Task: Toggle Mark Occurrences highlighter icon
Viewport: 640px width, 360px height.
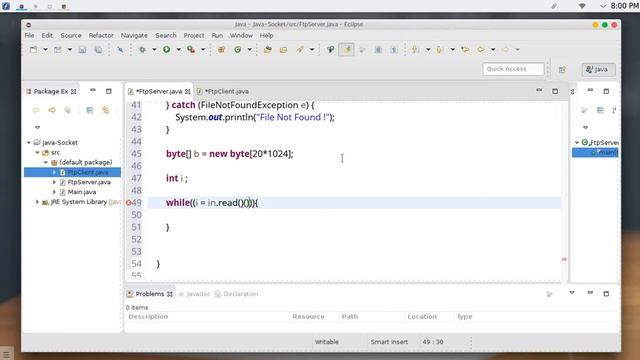Action: 347,49
